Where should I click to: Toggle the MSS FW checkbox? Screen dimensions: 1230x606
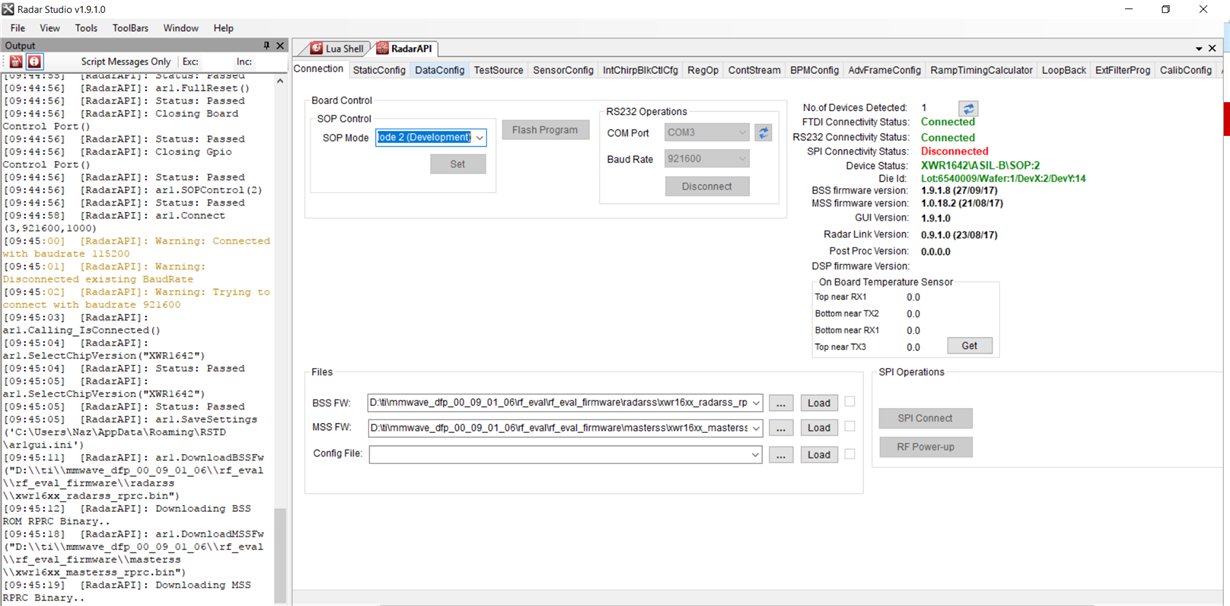point(850,427)
